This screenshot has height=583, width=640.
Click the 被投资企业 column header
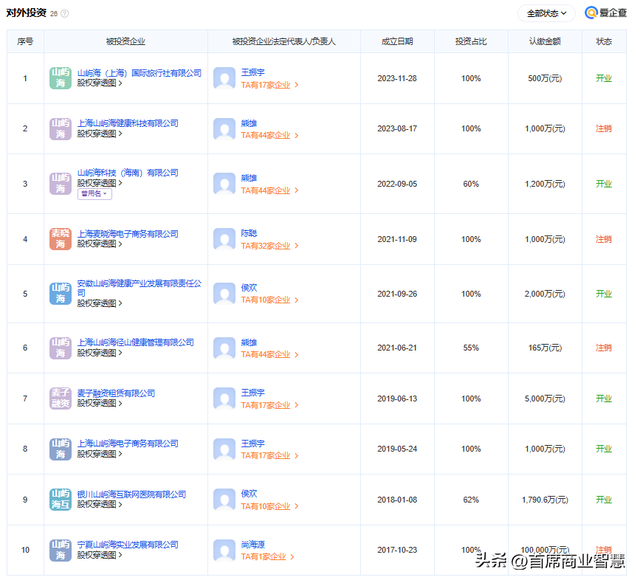pos(125,41)
